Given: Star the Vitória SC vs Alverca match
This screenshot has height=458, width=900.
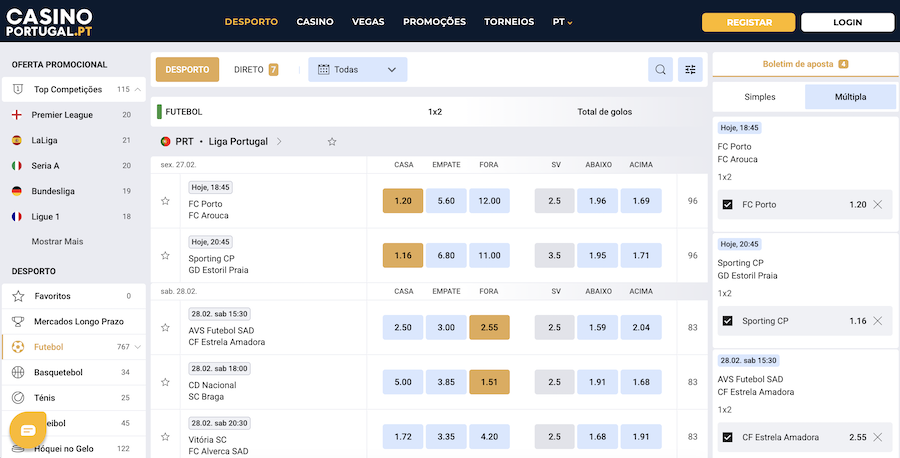Looking at the screenshot, I should click(x=165, y=437).
